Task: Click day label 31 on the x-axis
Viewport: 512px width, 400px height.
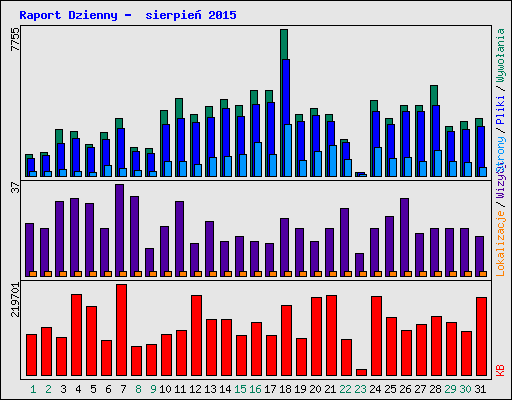Action: pos(480,389)
